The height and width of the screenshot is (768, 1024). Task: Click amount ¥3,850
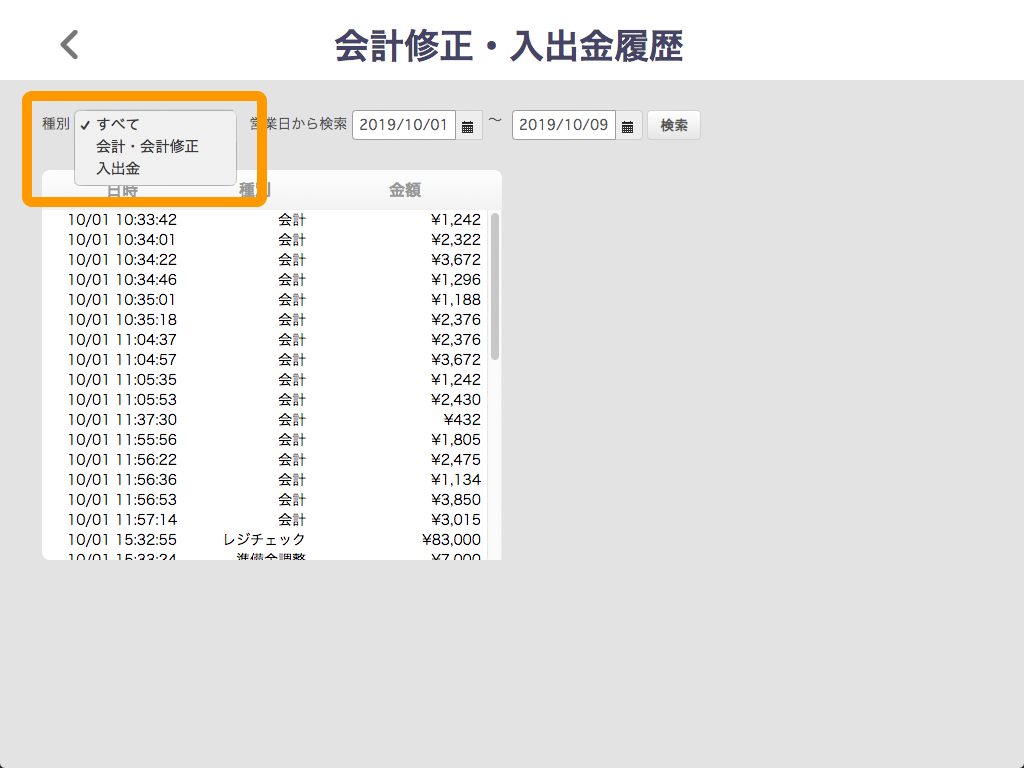456,500
